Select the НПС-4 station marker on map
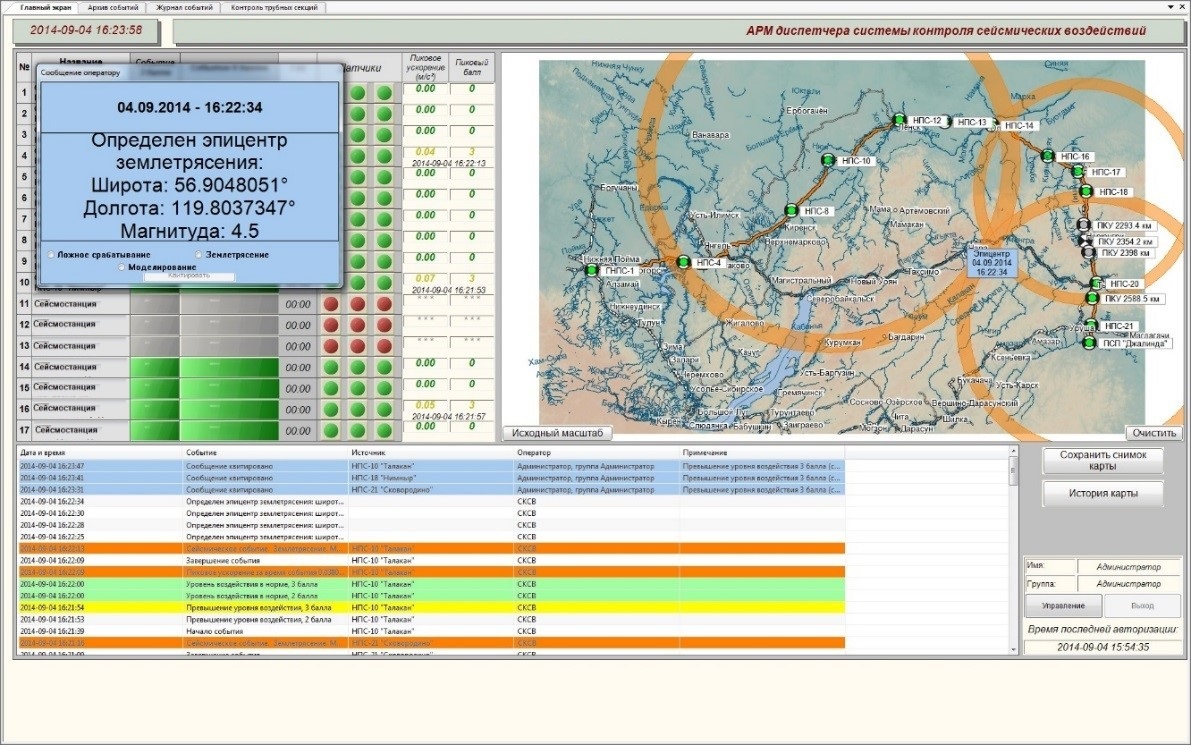The image size is (1191, 745). pos(684,262)
